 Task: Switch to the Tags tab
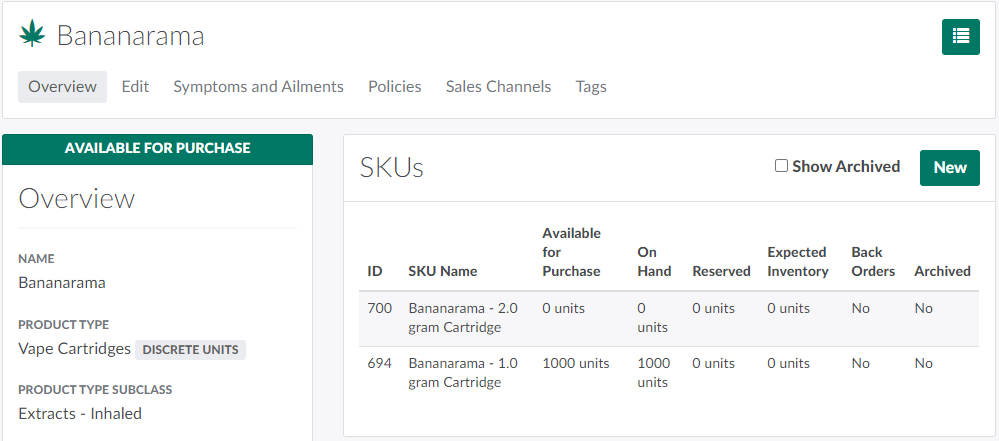[591, 87]
